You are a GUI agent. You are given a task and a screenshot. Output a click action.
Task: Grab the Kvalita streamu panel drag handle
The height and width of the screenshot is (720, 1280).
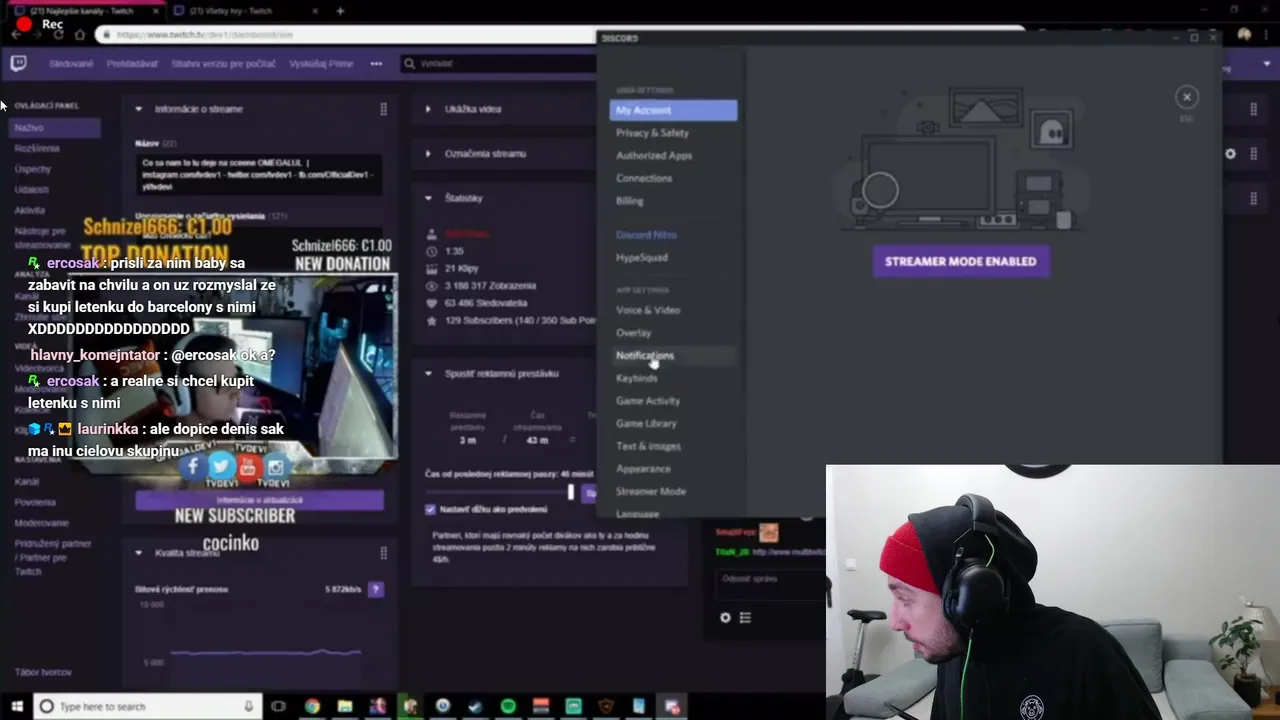384,552
